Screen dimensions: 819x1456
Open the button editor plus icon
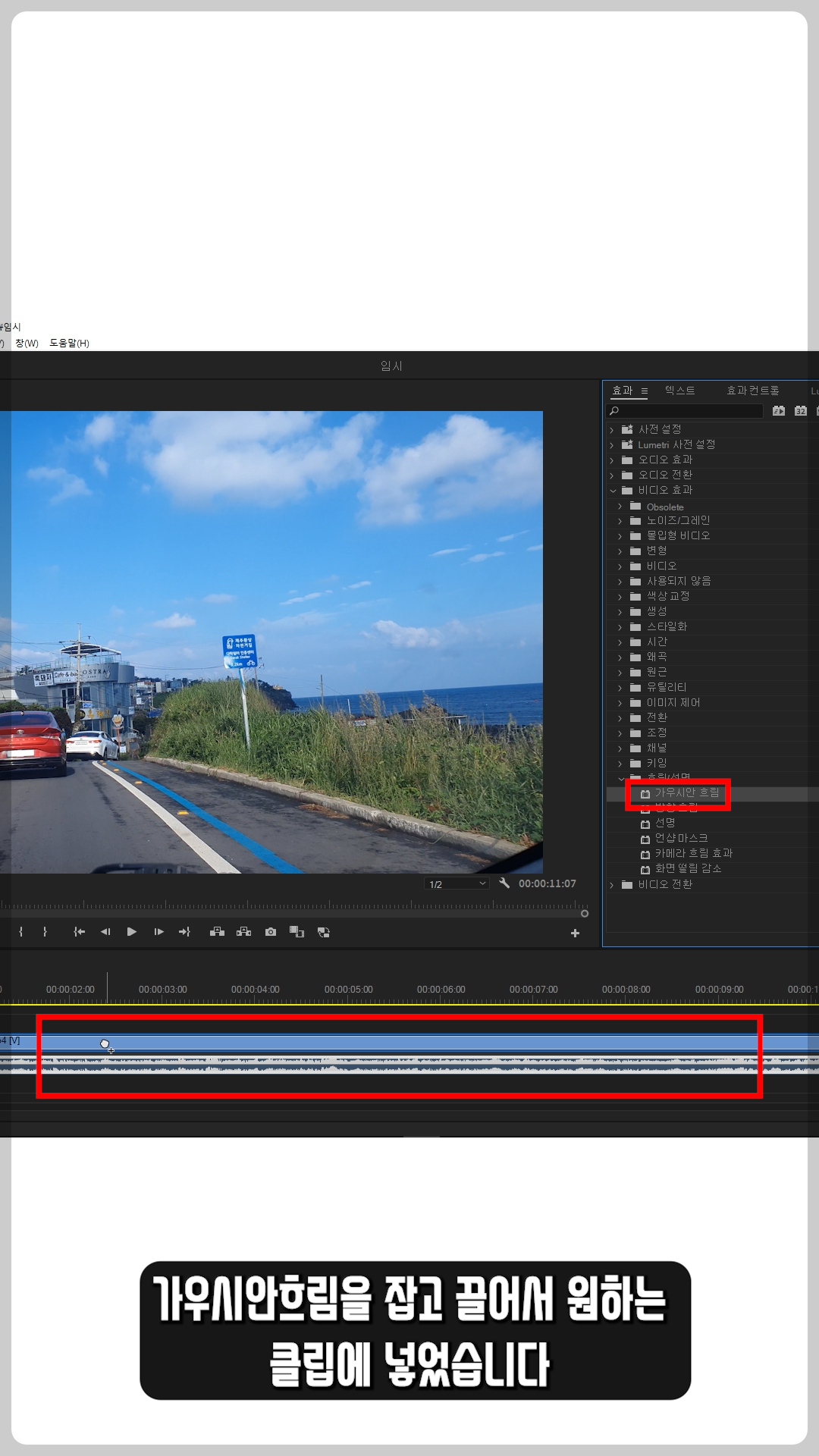tap(575, 934)
